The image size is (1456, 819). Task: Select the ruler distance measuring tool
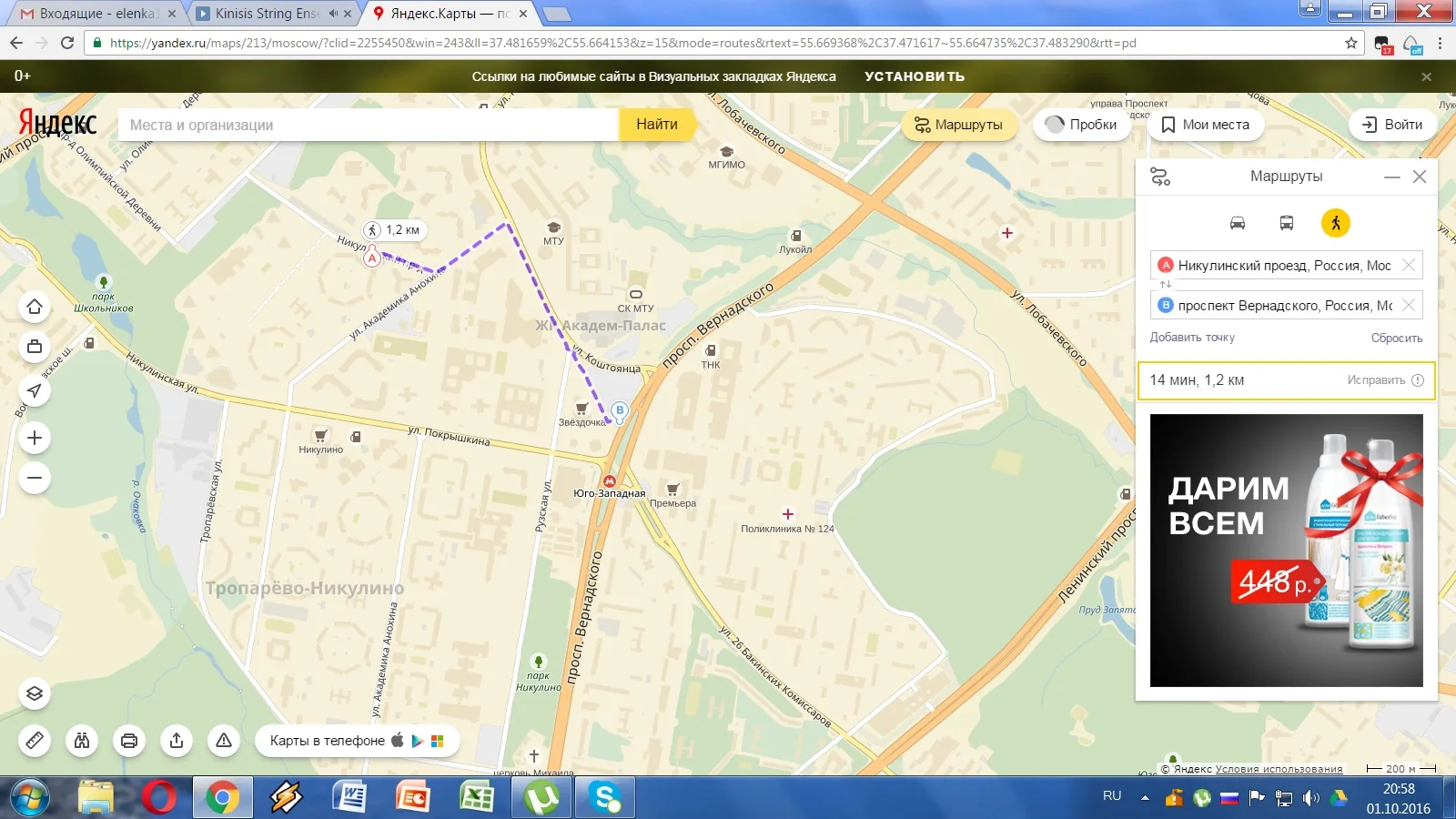pos(35,741)
